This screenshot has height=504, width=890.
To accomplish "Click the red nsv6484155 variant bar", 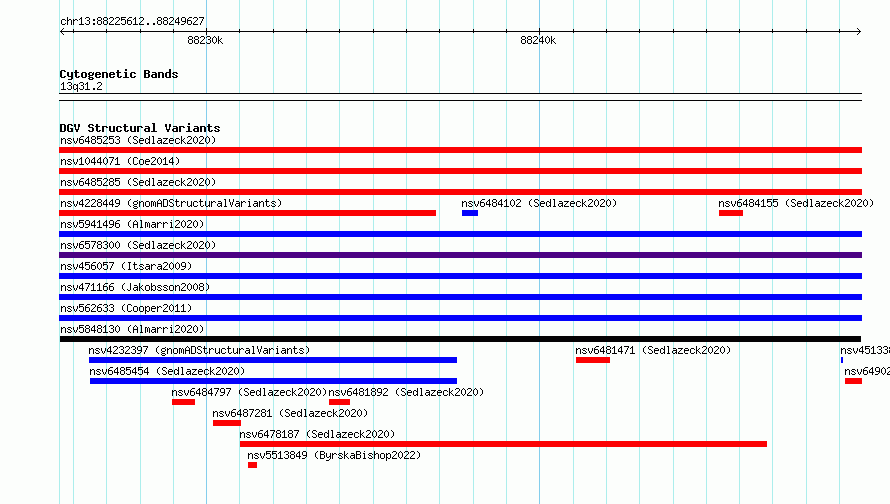I will pyautogui.click(x=731, y=213).
